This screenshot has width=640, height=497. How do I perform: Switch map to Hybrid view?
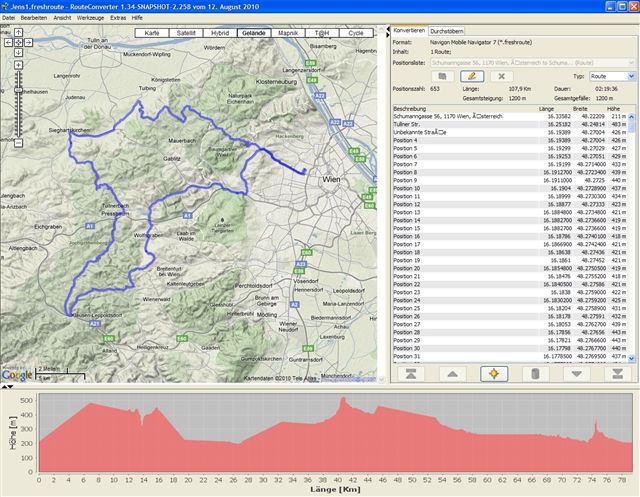218,33
